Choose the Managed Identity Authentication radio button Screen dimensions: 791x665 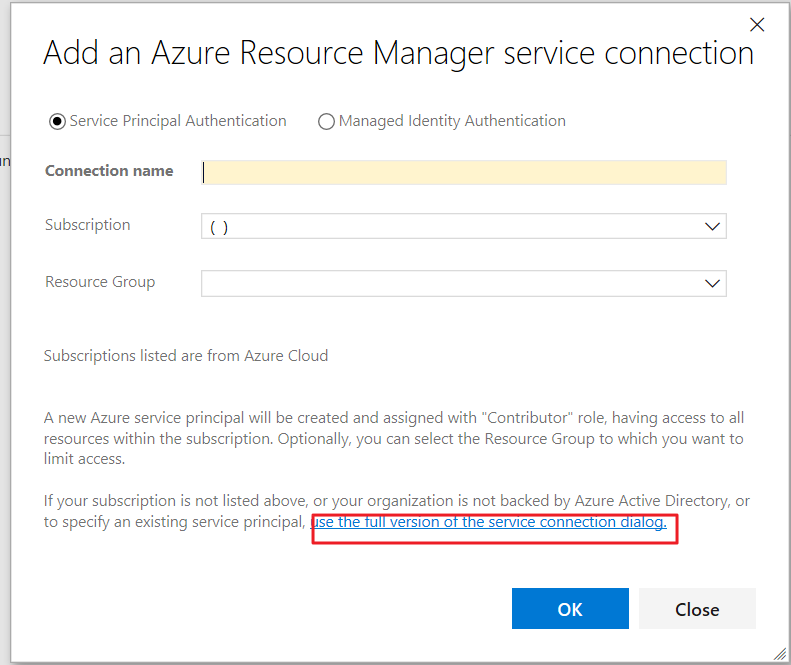pos(326,121)
